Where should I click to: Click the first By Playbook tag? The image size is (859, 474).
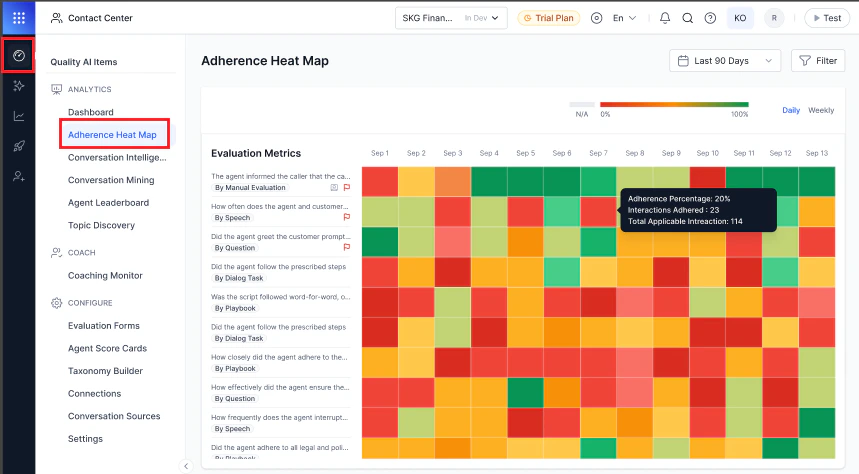point(234,308)
